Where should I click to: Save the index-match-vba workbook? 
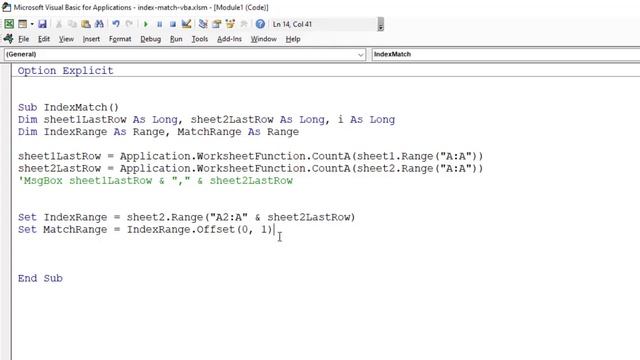[x=42, y=24]
